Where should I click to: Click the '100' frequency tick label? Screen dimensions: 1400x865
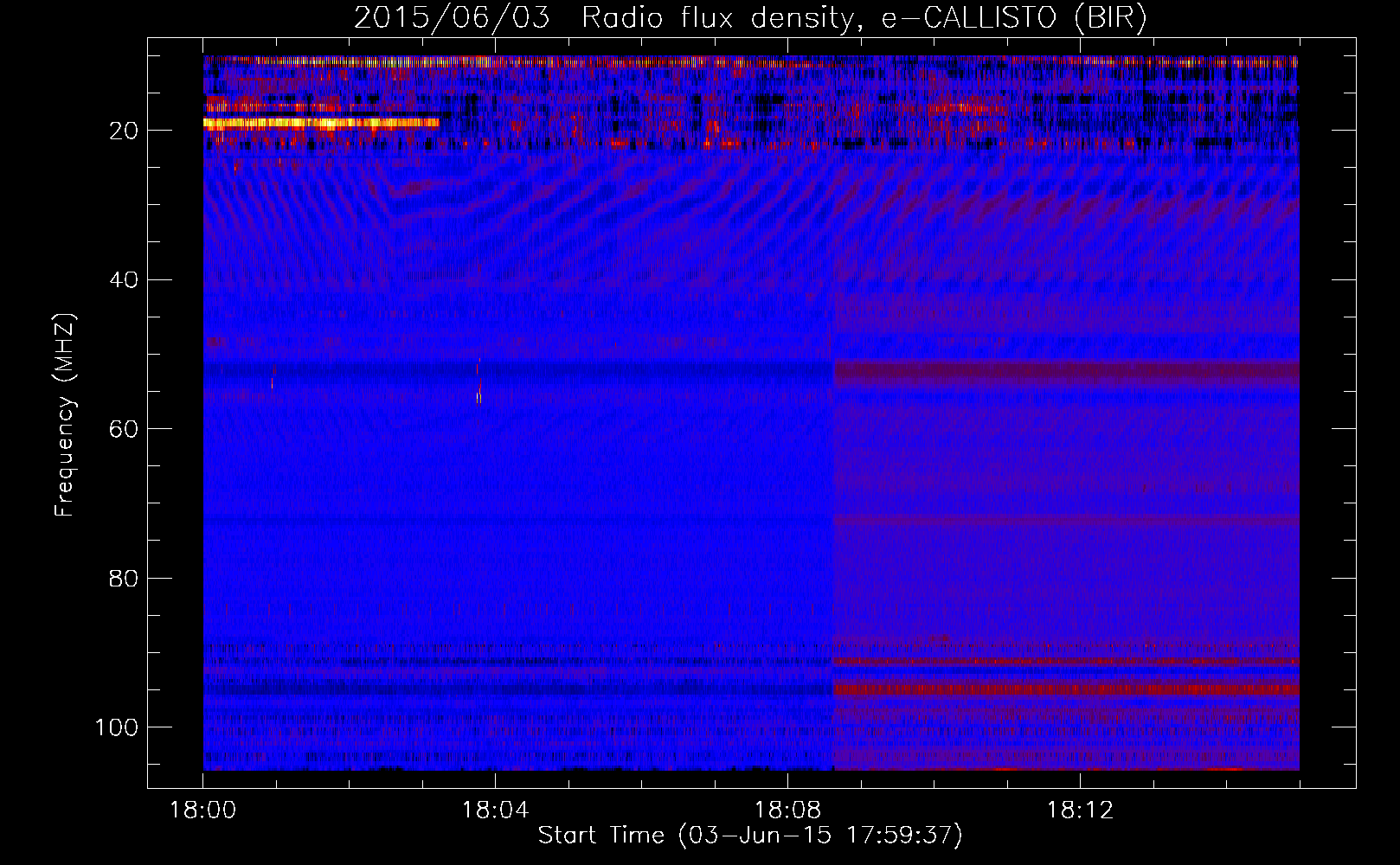click(117, 727)
